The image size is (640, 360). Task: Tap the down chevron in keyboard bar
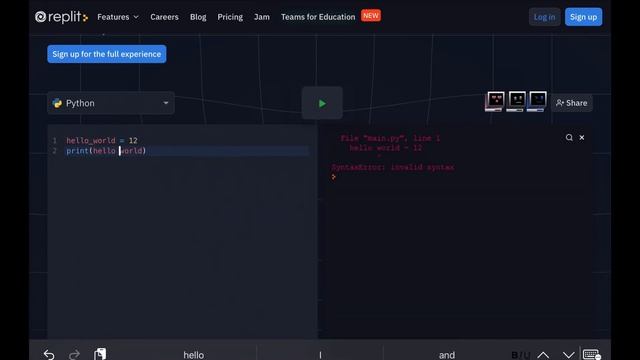click(x=568, y=355)
